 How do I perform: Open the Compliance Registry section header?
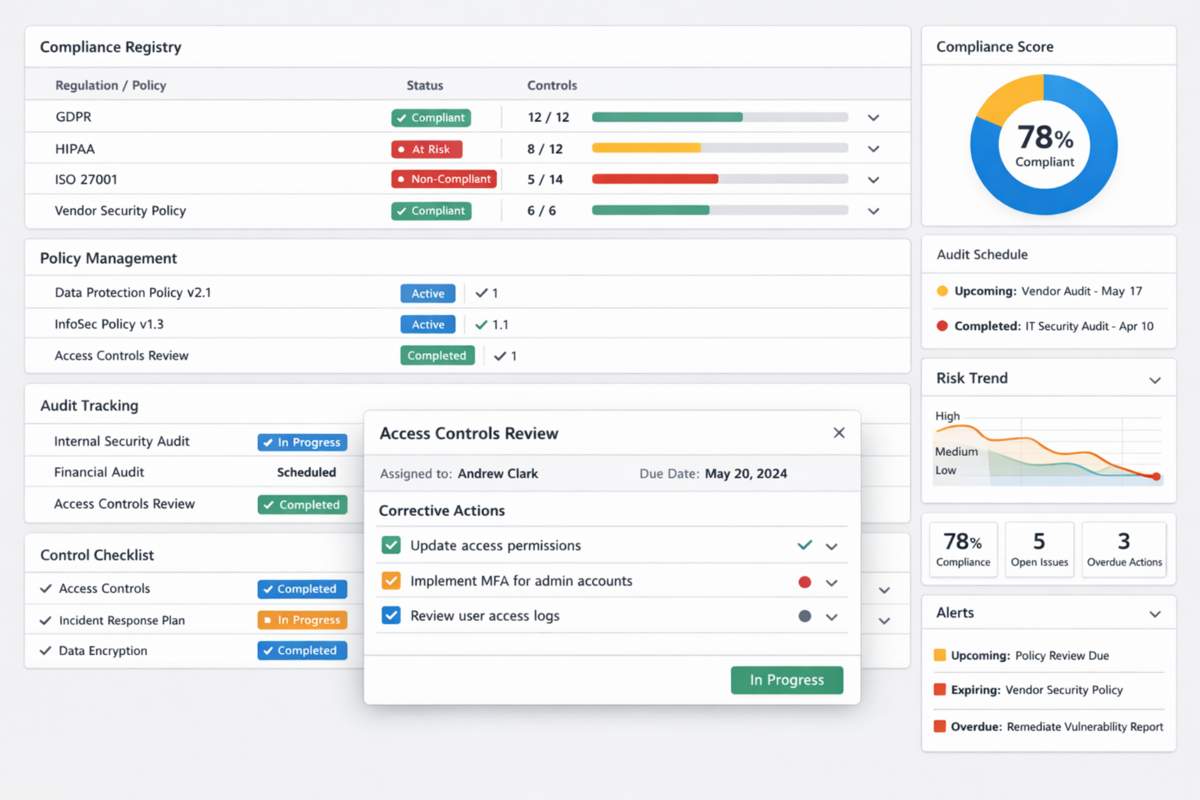(110, 46)
